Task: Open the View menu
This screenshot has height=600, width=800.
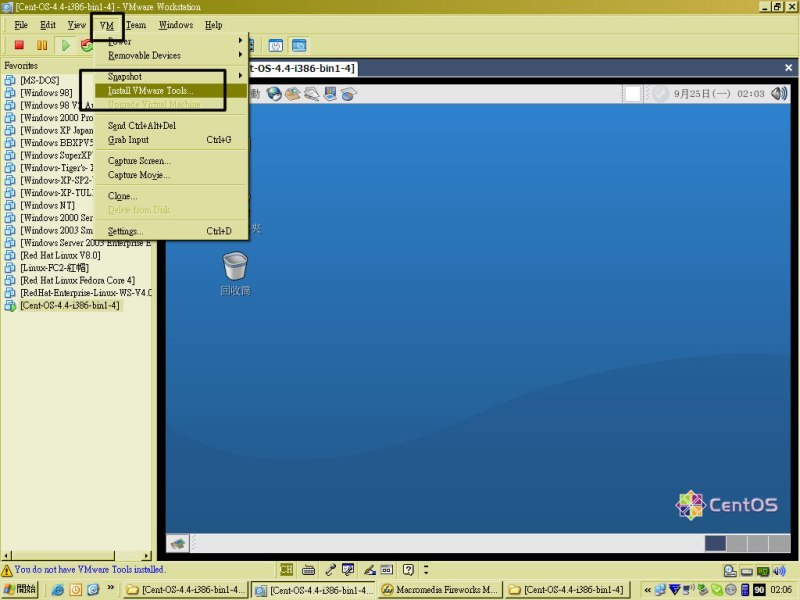Action: tap(77, 25)
